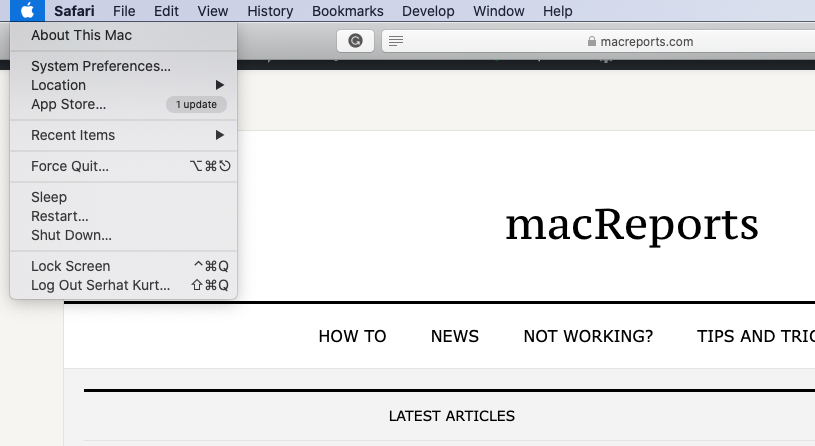The image size is (815, 446).
Task: Select Shut Down menu item
Action: click(124, 235)
